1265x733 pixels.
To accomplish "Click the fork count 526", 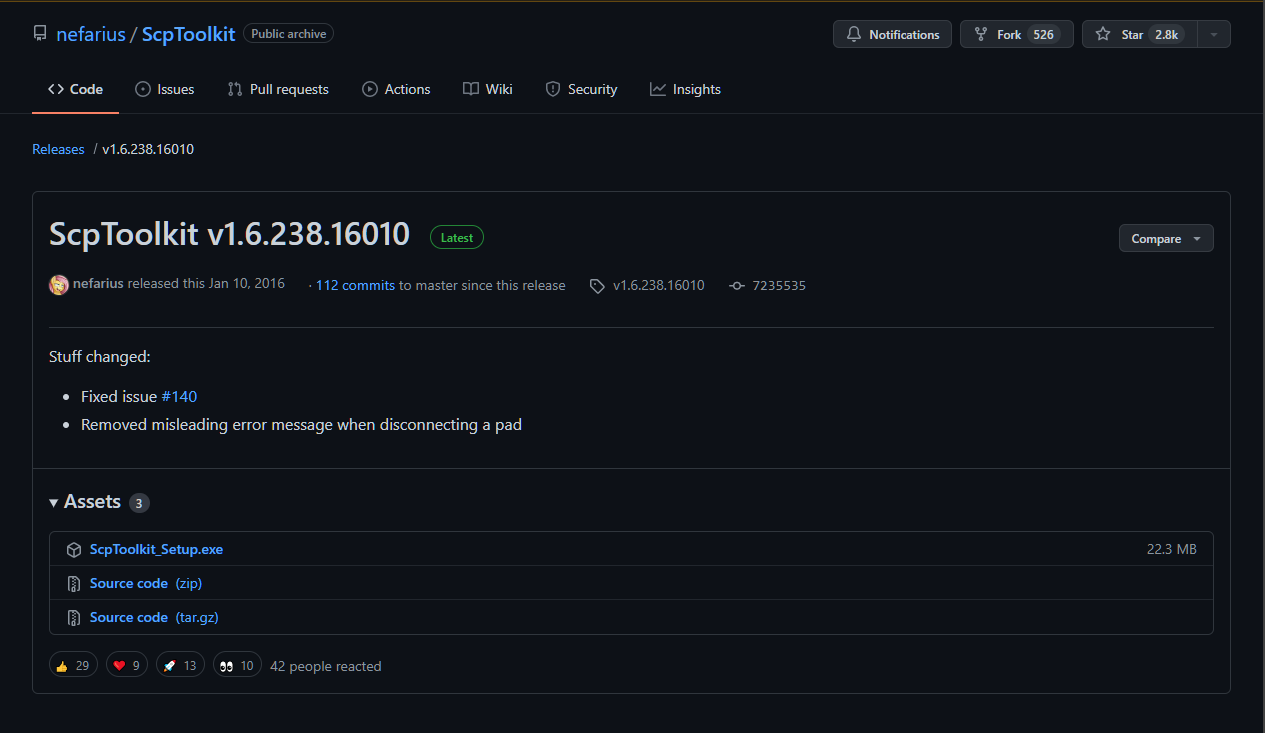I will click(x=1043, y=34).
